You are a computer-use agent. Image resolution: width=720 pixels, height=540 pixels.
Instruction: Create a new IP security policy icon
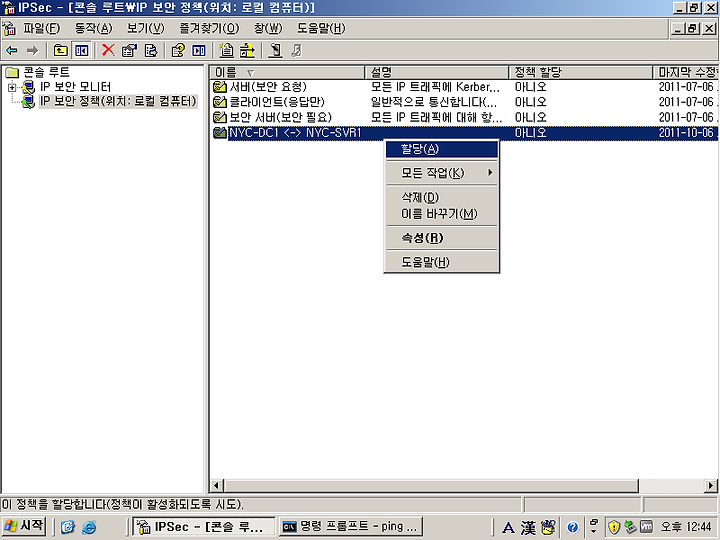click(226, 51)
